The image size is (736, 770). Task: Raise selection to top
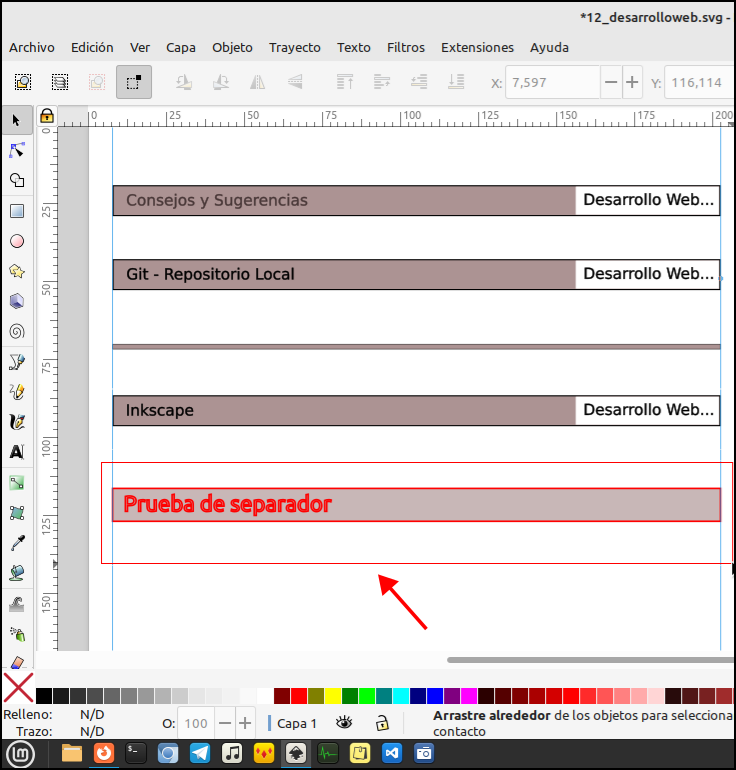click(345, 82)
